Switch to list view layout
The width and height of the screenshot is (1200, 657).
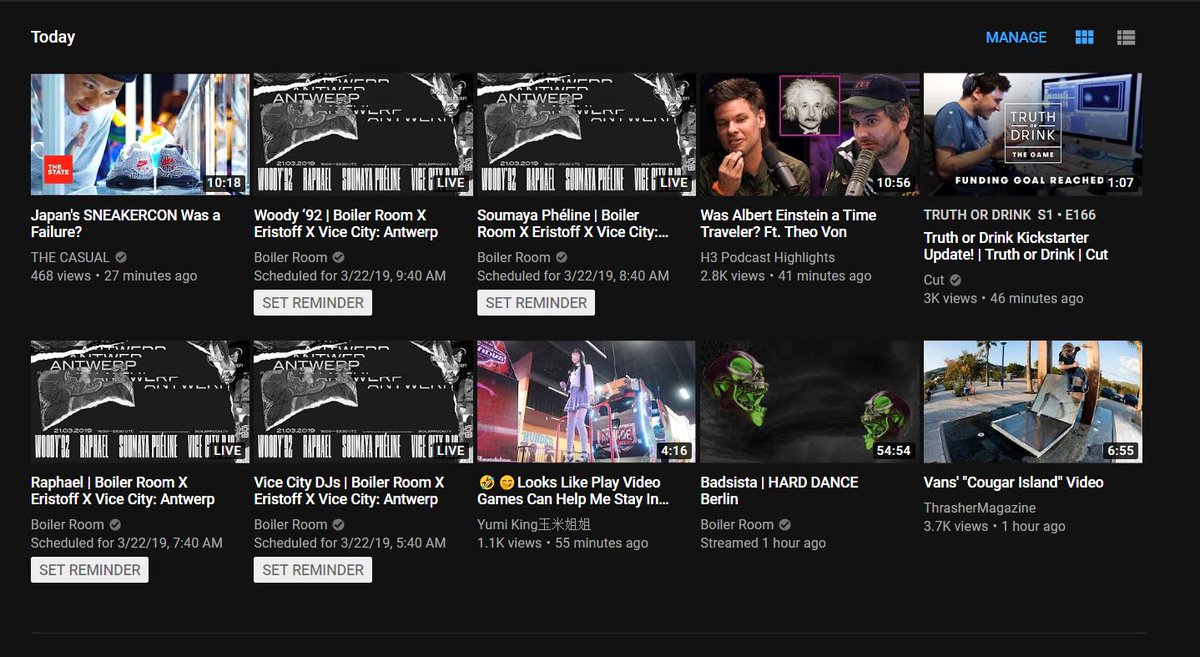pos(1126,38)
